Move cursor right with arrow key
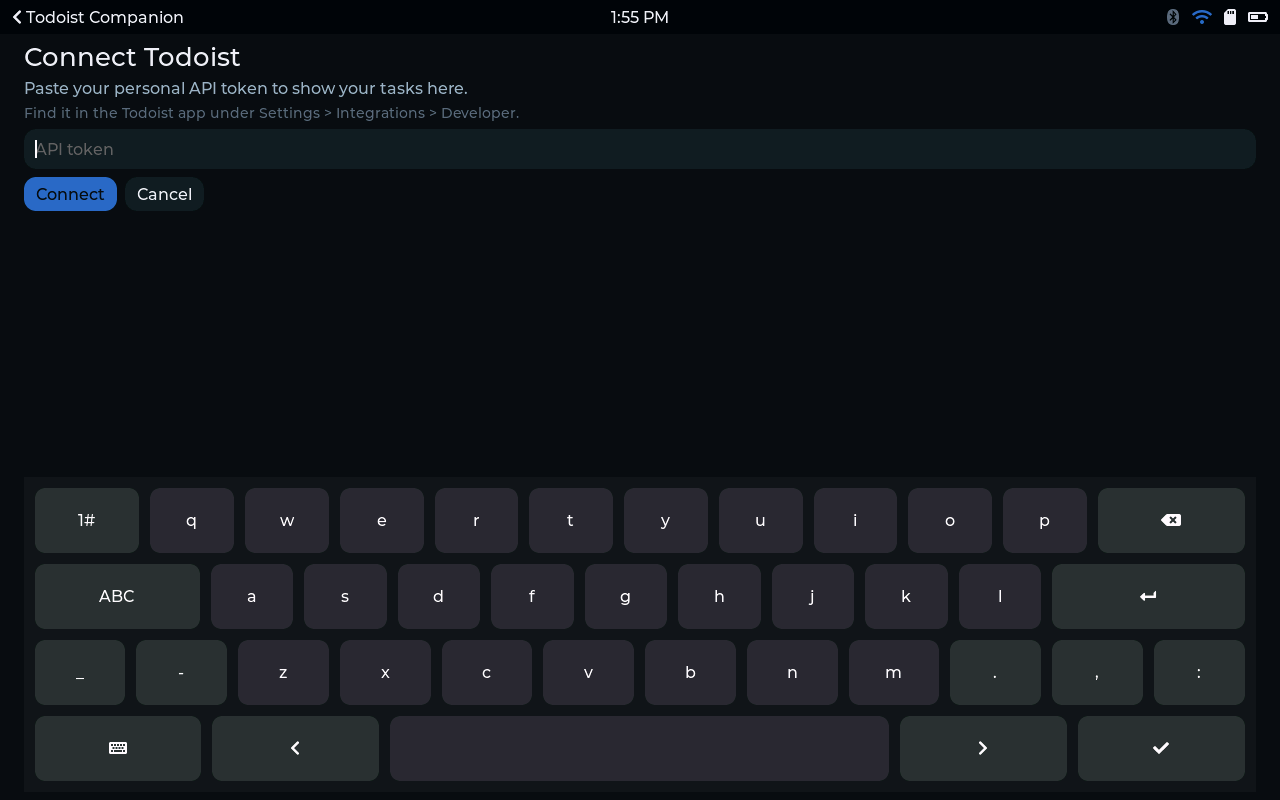1280x800 pixels. click(983, 748)
